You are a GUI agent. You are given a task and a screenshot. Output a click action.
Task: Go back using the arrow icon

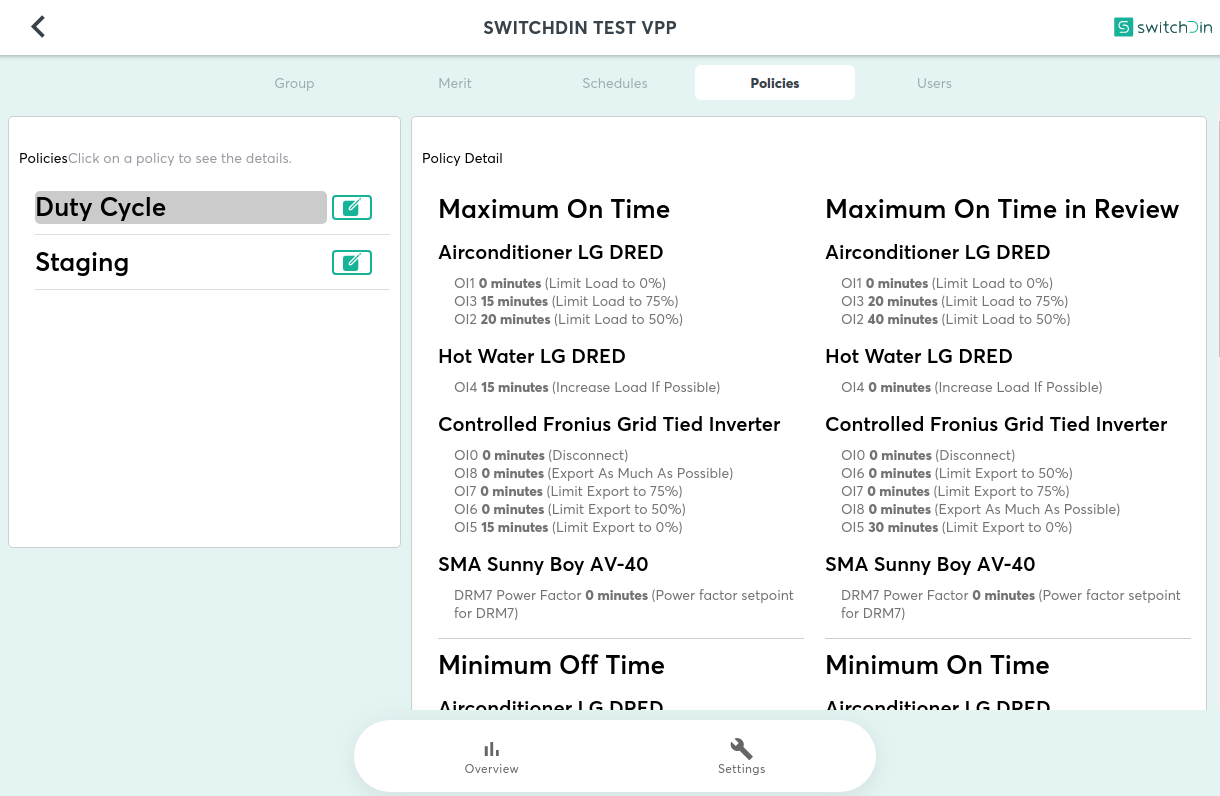tap(38, 27)
